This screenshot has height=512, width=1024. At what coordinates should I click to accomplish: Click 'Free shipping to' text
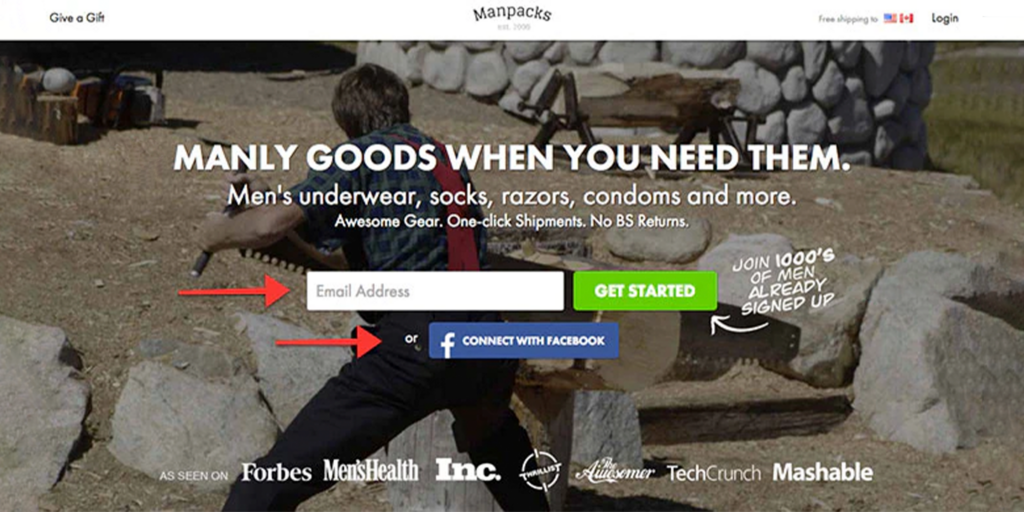point(848,19)
